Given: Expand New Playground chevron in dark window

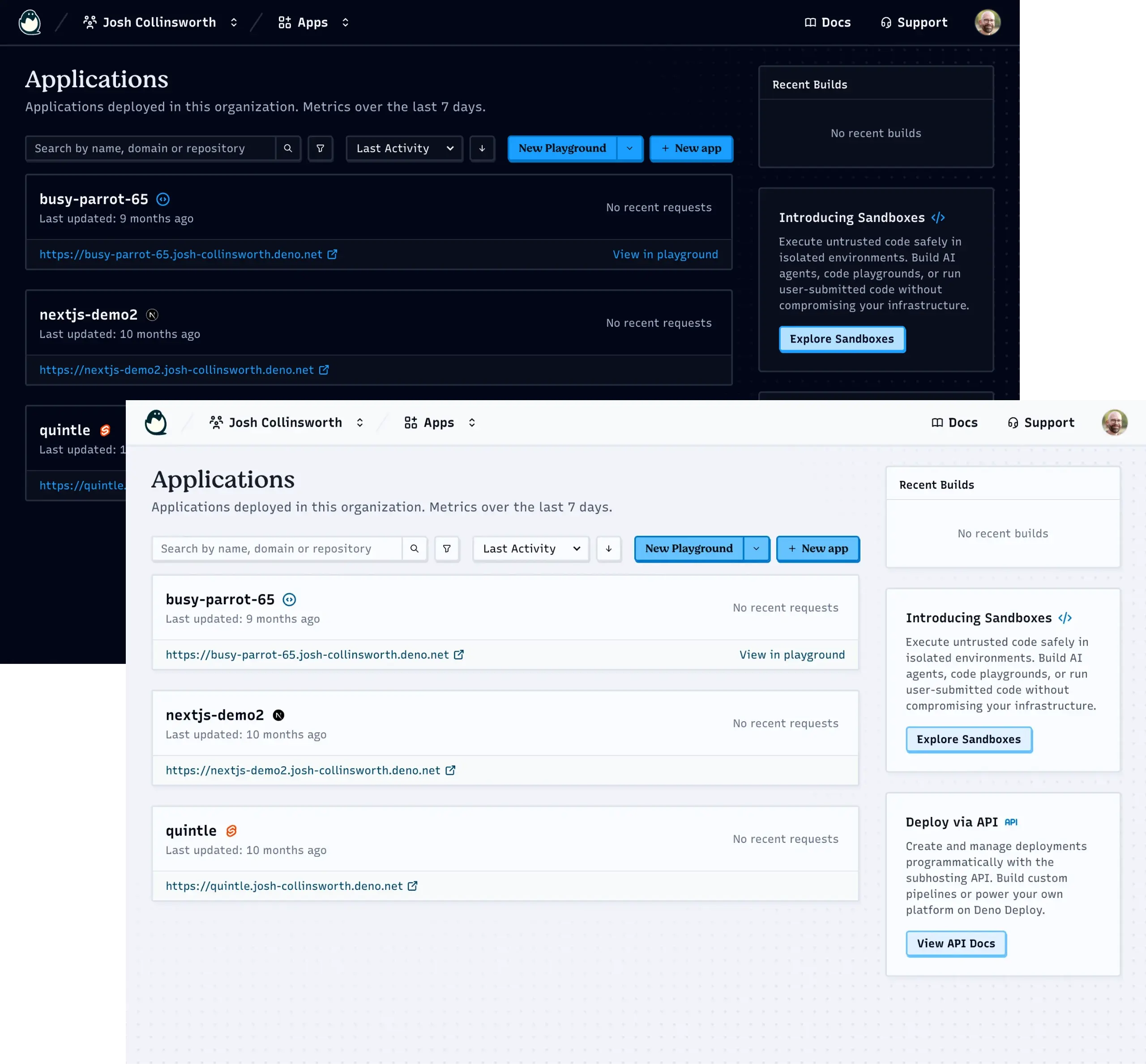Looking at the screenshot, I should point(630,149).
